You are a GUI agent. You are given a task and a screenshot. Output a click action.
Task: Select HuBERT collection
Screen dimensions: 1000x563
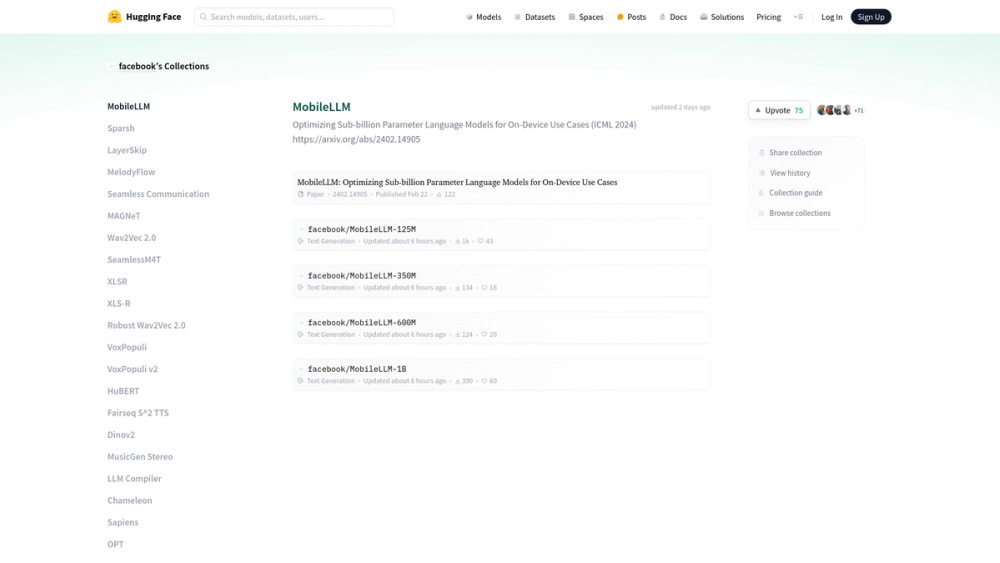[x=122, y=391]
